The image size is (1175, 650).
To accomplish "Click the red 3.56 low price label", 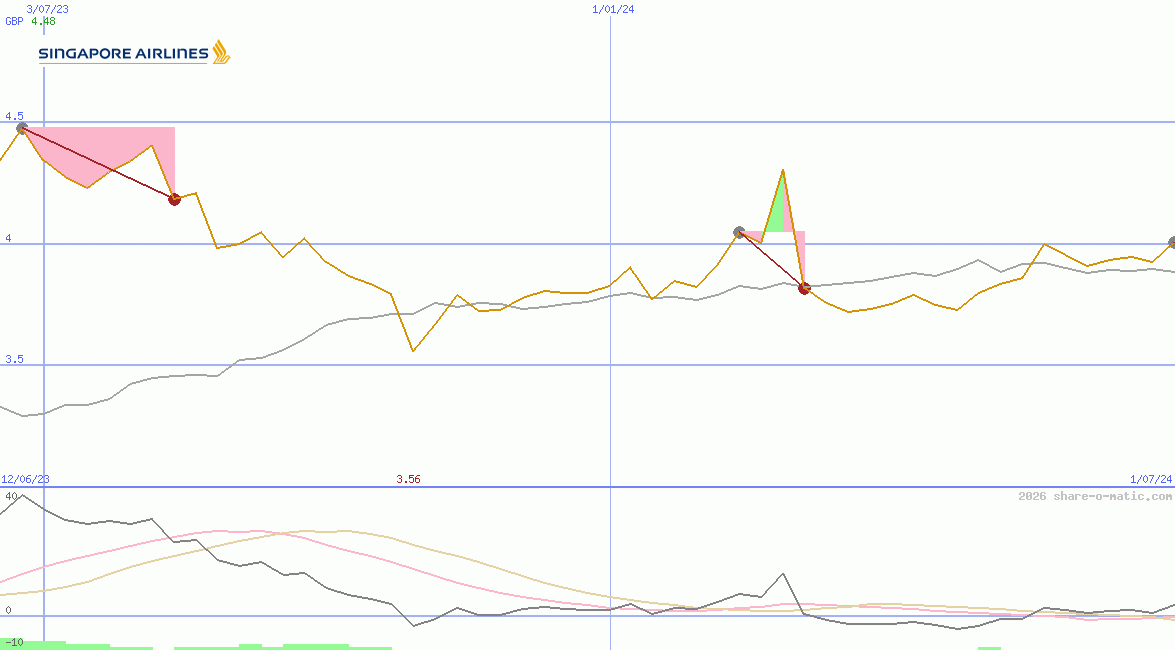I will coord(408,479).
